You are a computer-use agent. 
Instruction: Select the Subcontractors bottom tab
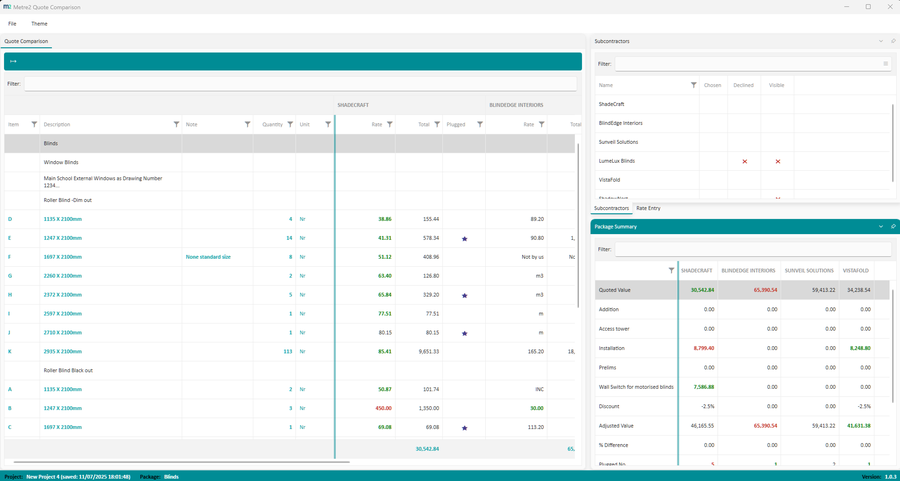(x=611, y=208)
